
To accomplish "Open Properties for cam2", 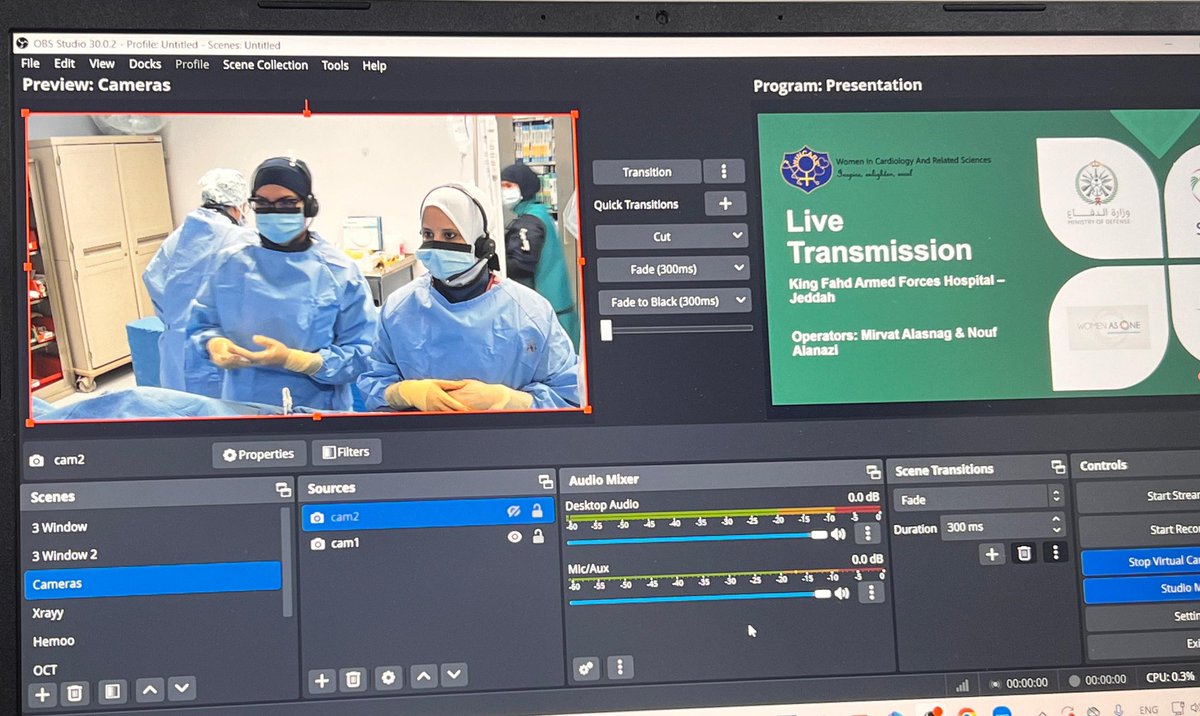I will tap(259, 454).
